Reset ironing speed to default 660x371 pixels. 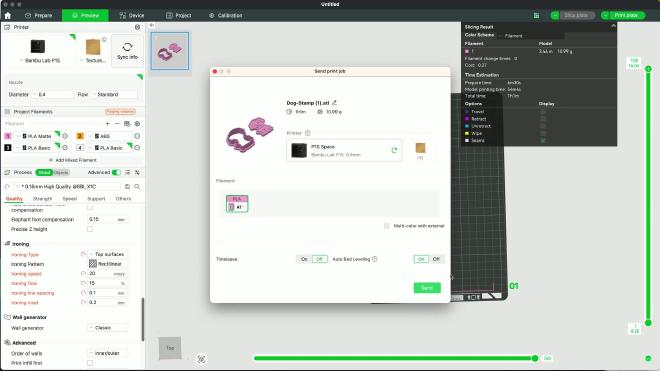pyautogui.click(x=83, y=274)
